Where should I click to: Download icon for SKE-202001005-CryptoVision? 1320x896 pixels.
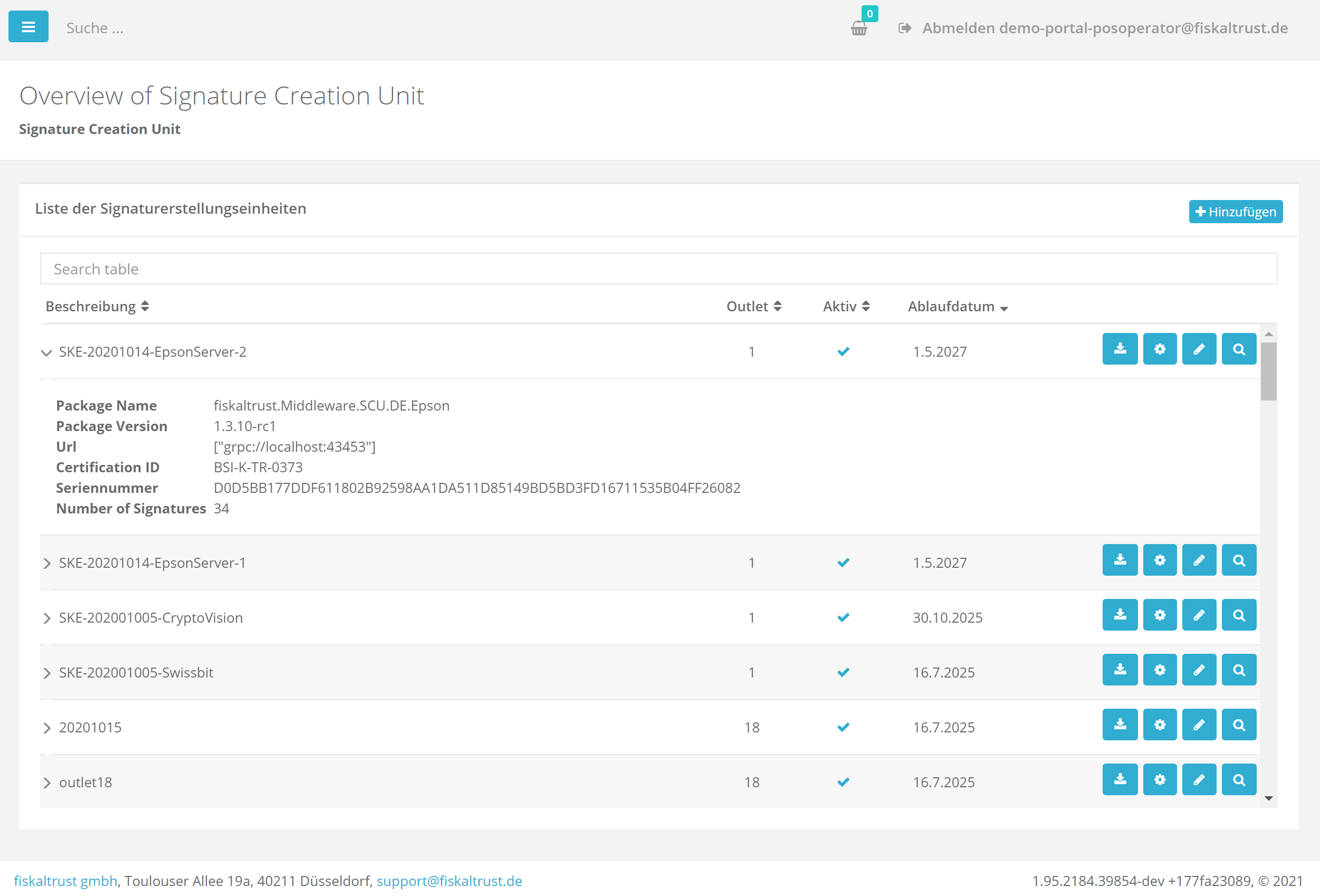[1120, 615]
